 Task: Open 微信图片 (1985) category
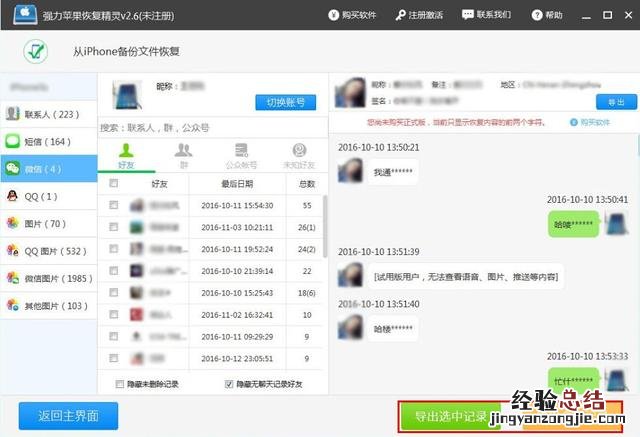click(x=52, y=277)
